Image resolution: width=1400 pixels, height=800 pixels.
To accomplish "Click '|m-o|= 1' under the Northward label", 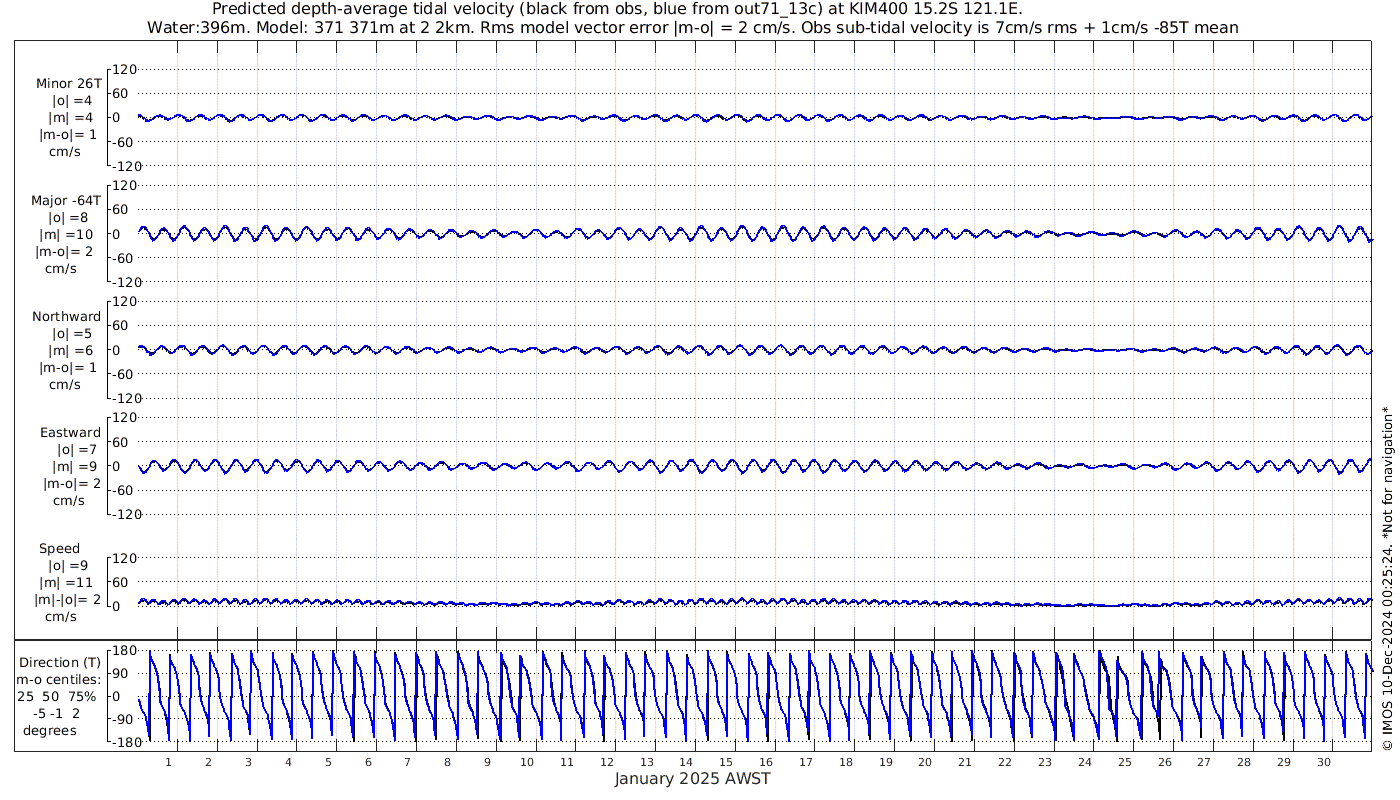I will (68, 367).
